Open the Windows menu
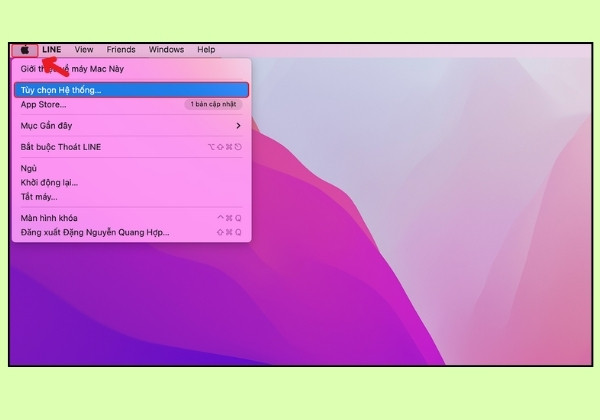Image resolution: width=600 pixels, height=420 pixels. (166, 50)
